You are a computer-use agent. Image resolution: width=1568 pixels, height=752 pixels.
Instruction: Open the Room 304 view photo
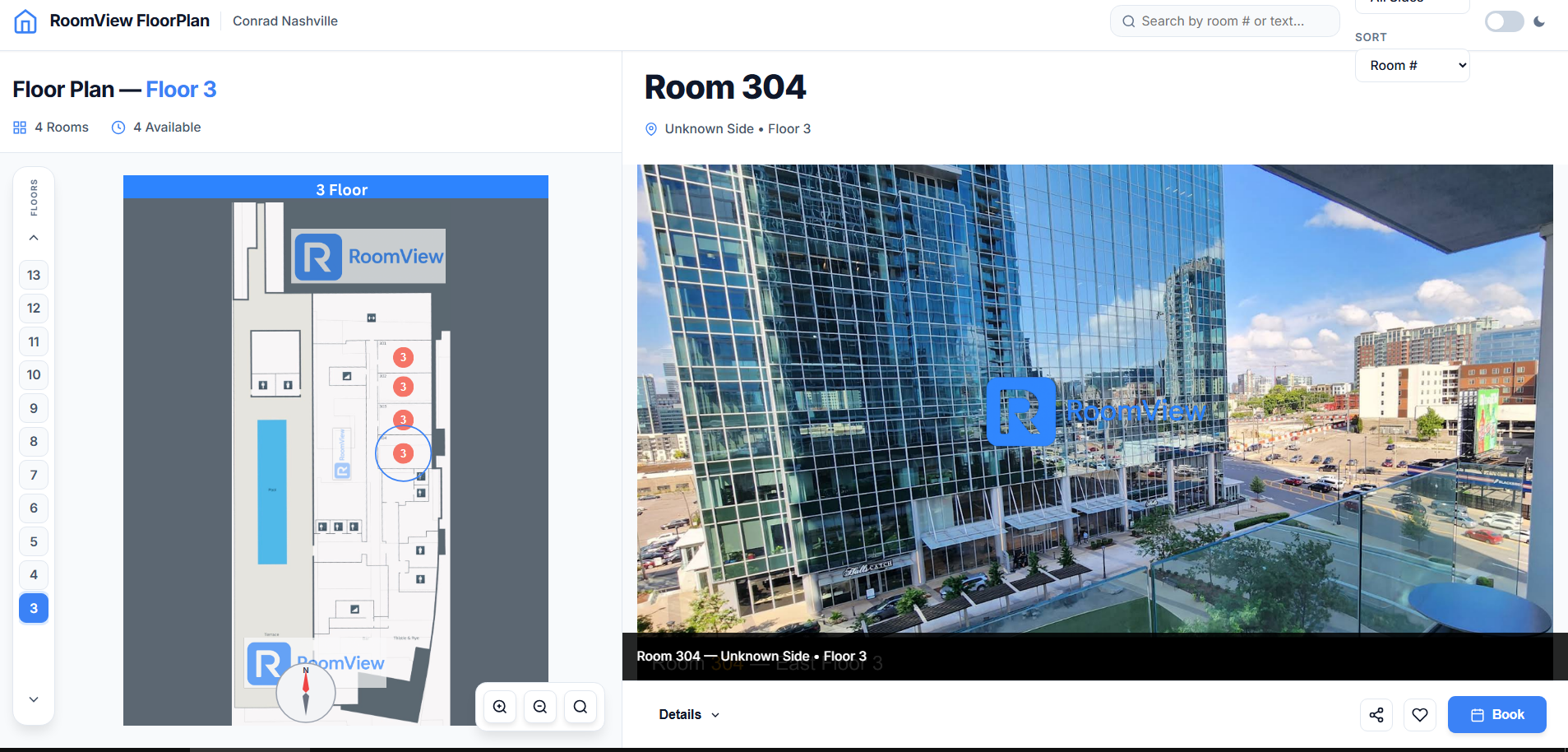1094,399
